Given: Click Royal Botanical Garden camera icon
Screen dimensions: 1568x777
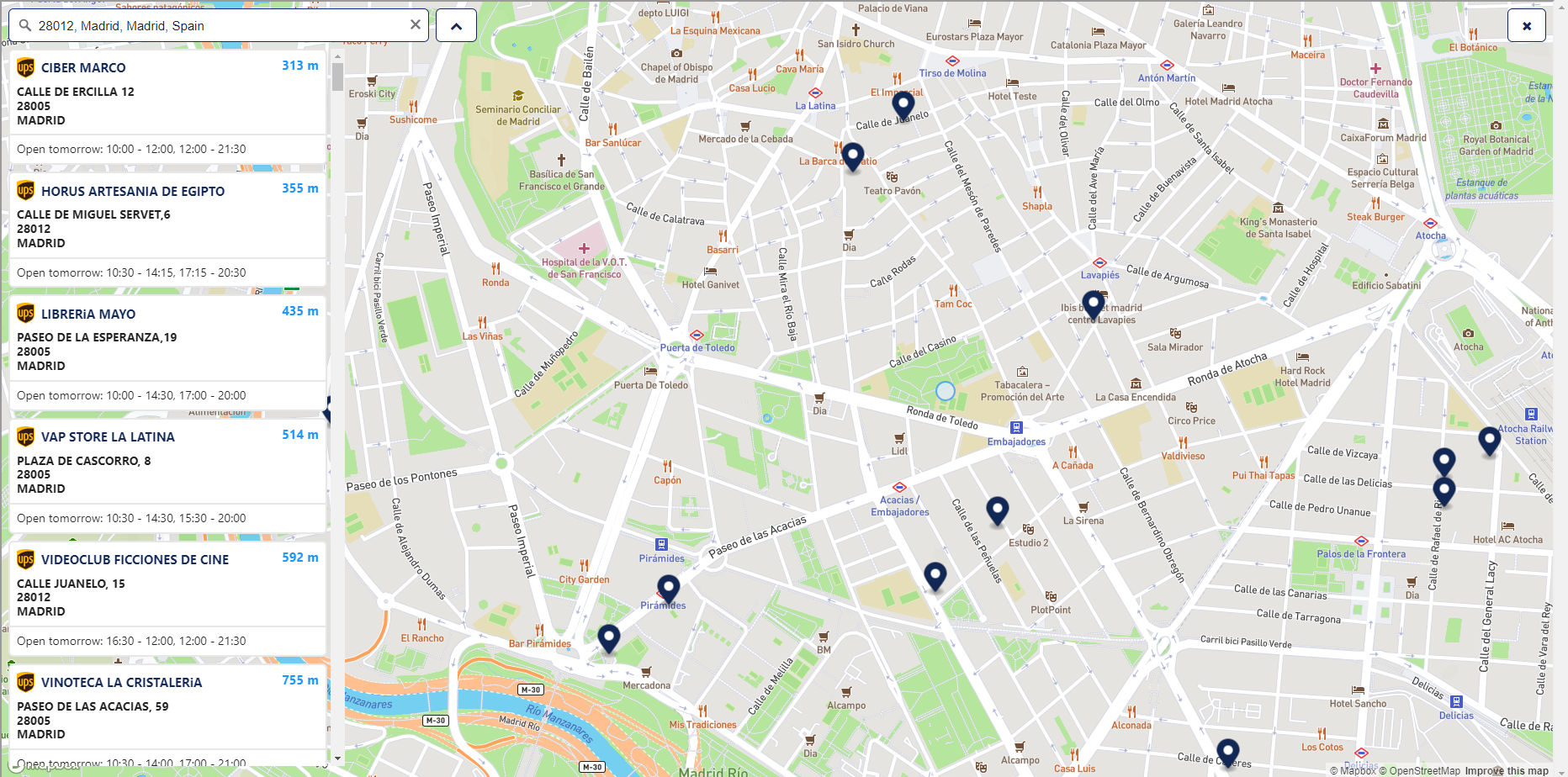Looking at the screenshot, I should click(1496, 126).
